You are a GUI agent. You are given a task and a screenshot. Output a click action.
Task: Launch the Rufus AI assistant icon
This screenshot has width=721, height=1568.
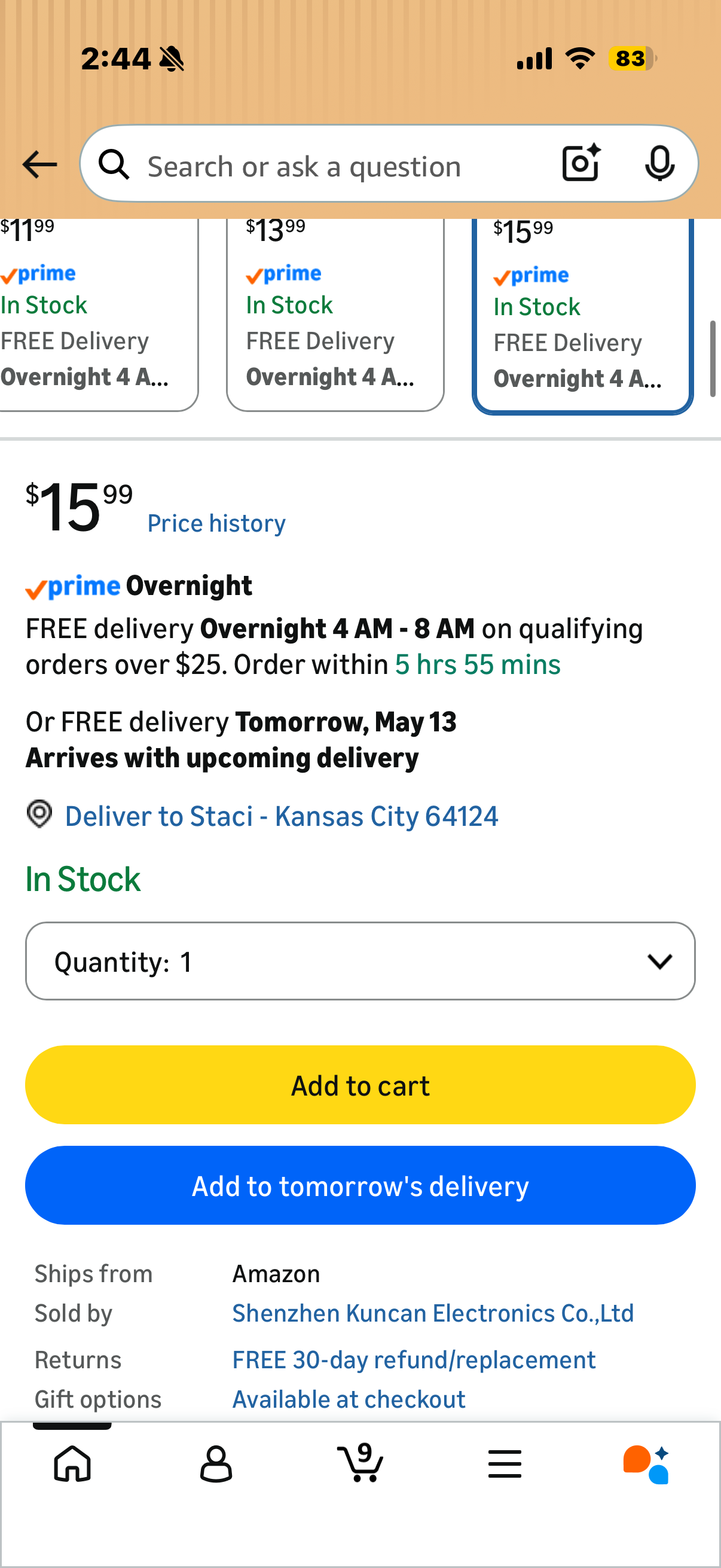tap(646, 1464)
